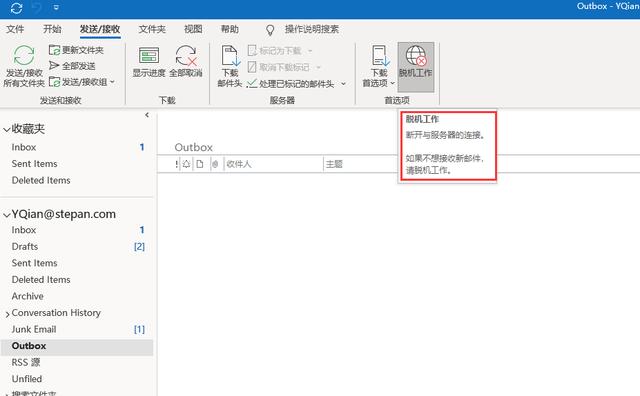
Task: Open the Unfiled folder
Action: click(x=76, y=379)
